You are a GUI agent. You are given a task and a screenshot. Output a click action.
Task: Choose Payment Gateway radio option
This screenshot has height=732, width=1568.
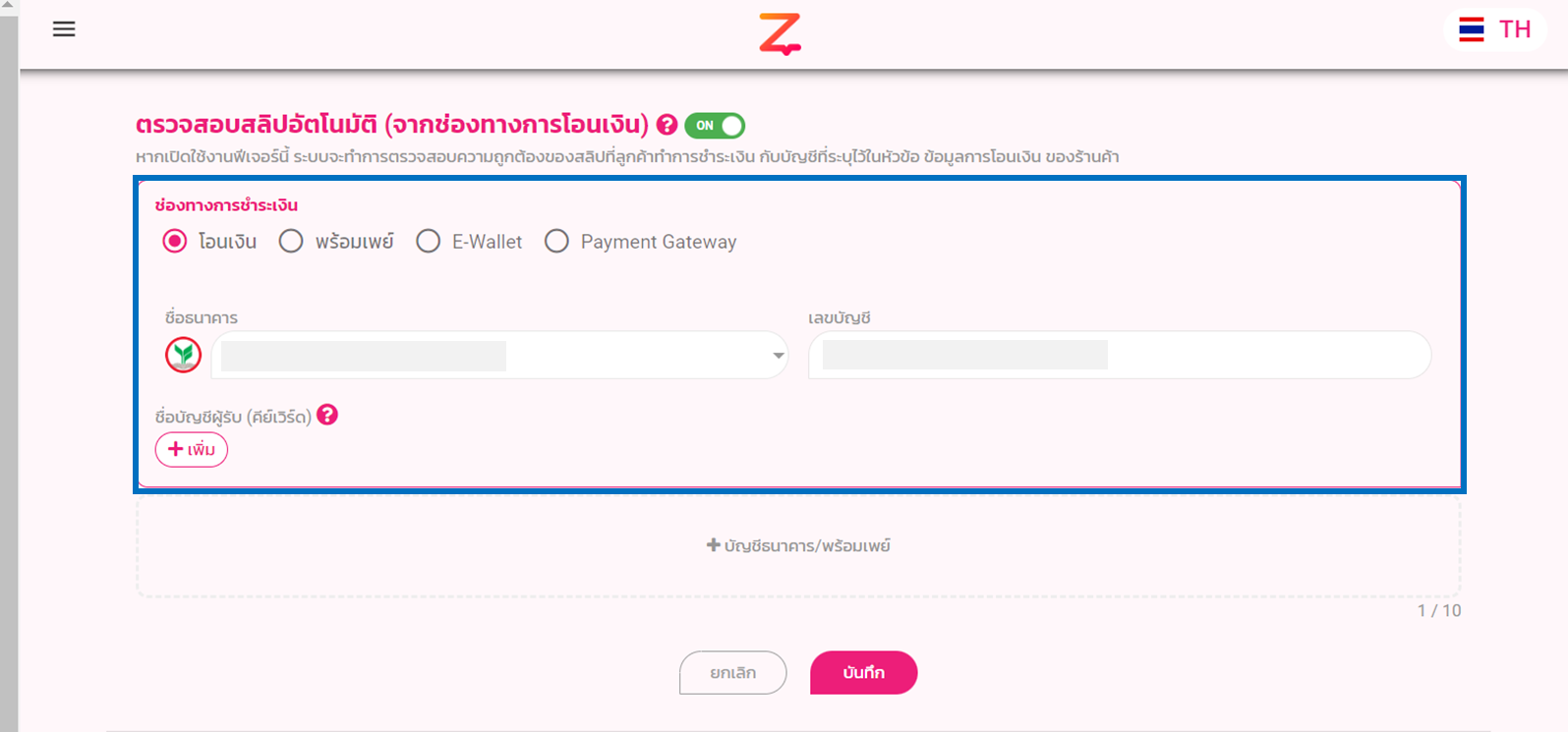556,242
